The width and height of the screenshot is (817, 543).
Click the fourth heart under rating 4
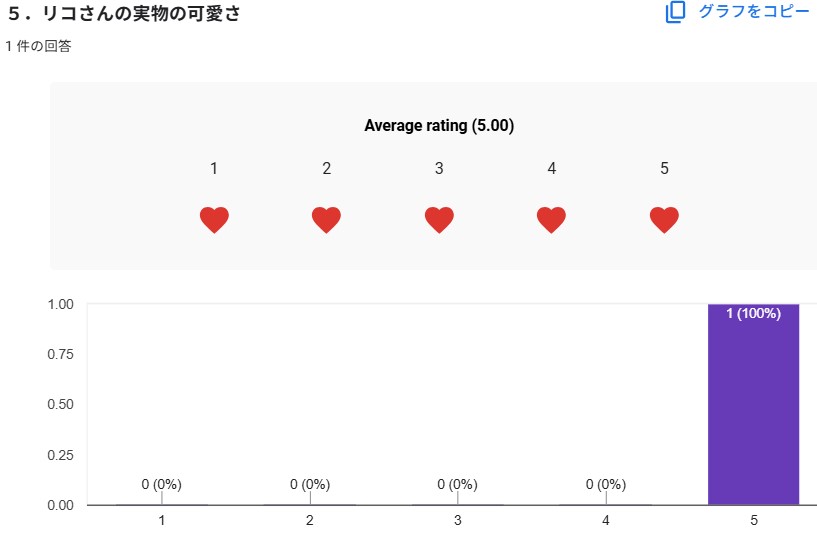pyautogui.click(x=551, y=220)
